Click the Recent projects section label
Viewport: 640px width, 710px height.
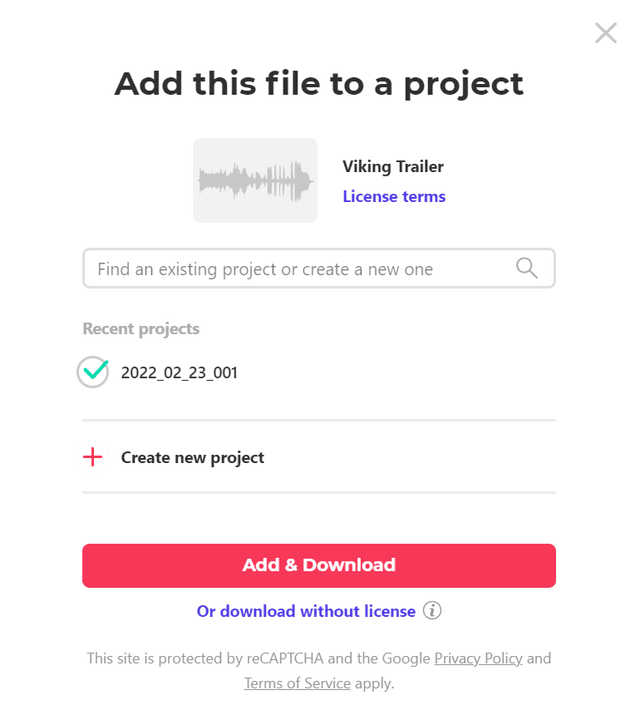[141, 329]
